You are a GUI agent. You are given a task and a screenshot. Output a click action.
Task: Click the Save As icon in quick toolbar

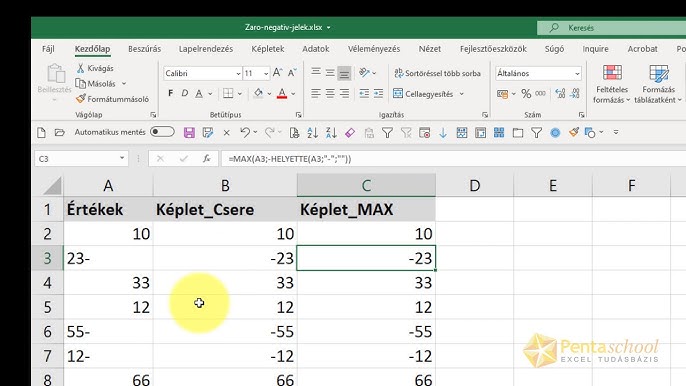[208, 133]
